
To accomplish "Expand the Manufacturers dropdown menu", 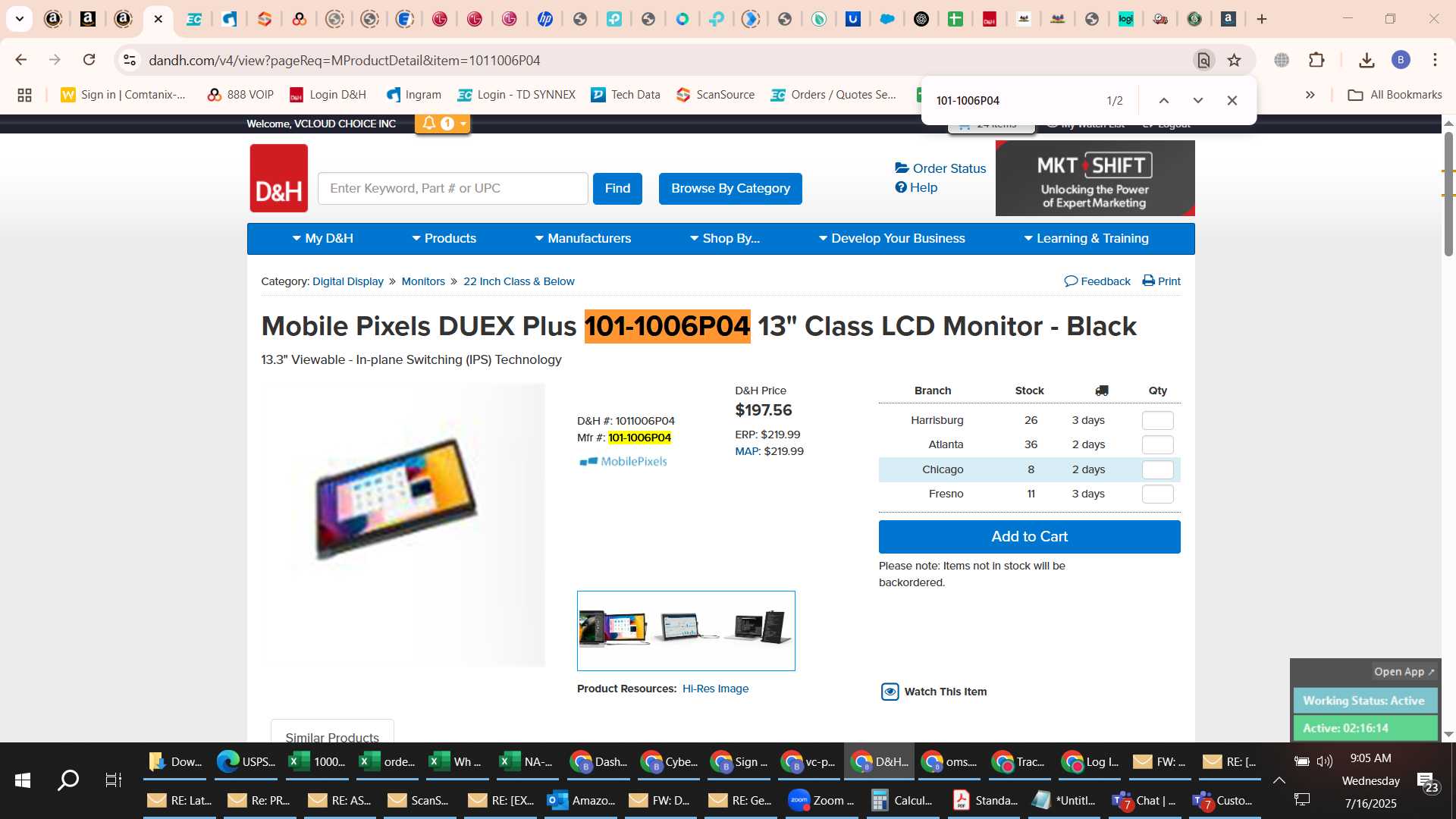I will [x=583, y=238].
